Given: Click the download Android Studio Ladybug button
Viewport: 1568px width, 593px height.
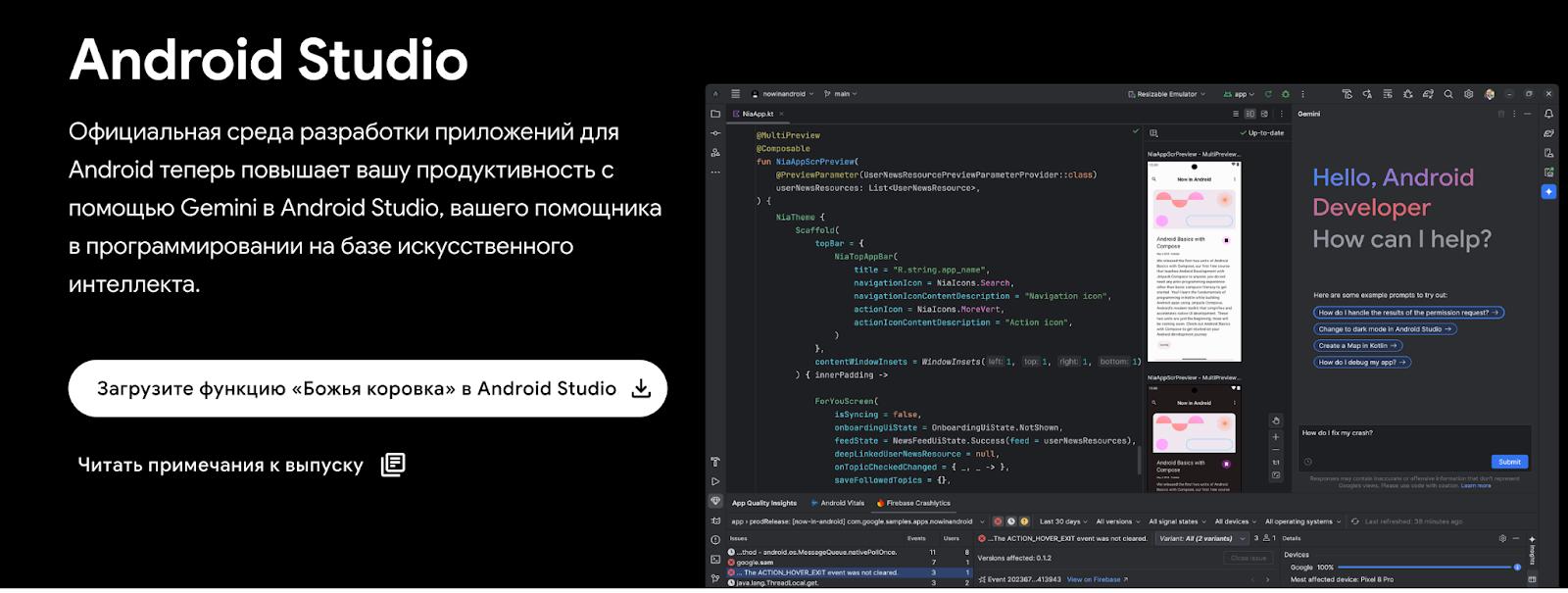Looking at the screenshot, I should click(x=367, y=389).
